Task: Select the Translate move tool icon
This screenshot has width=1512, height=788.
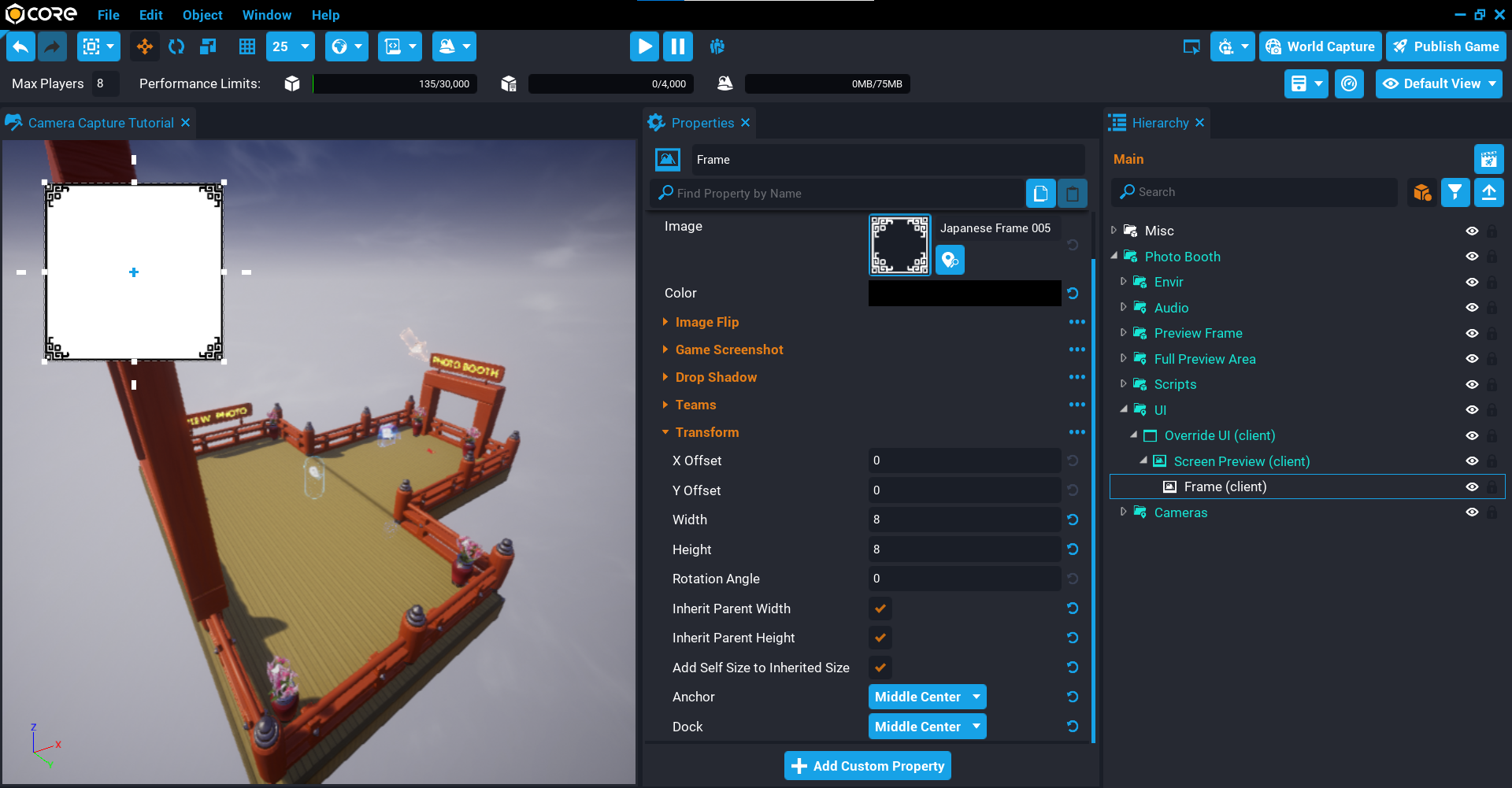Action: pyautogui.click(x=145, y=46)
